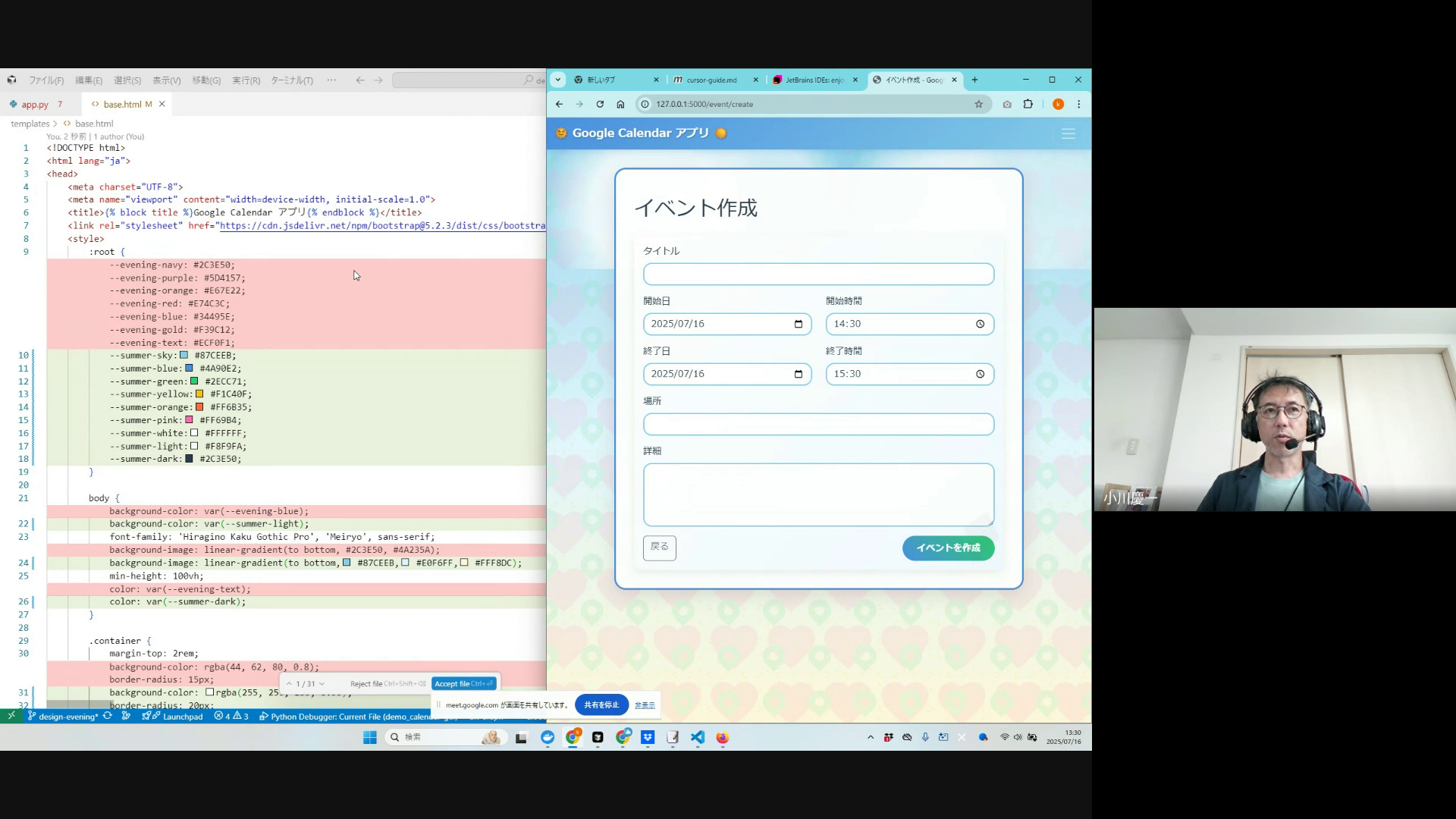Open the start date calendar picker
Viewport: 1456px width, 819px height.
pos(798,324)
